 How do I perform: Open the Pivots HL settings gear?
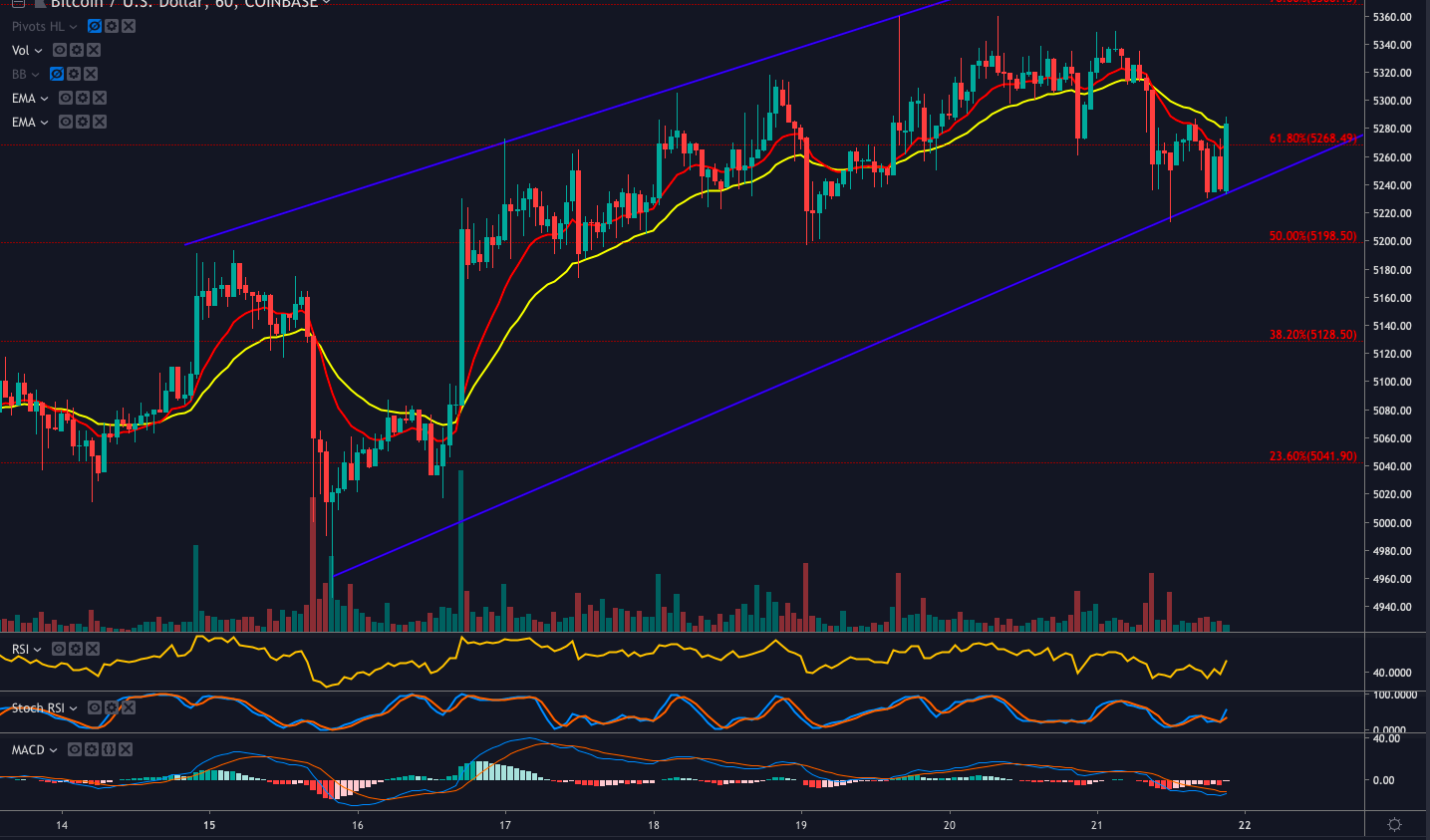tap(110, 26)
